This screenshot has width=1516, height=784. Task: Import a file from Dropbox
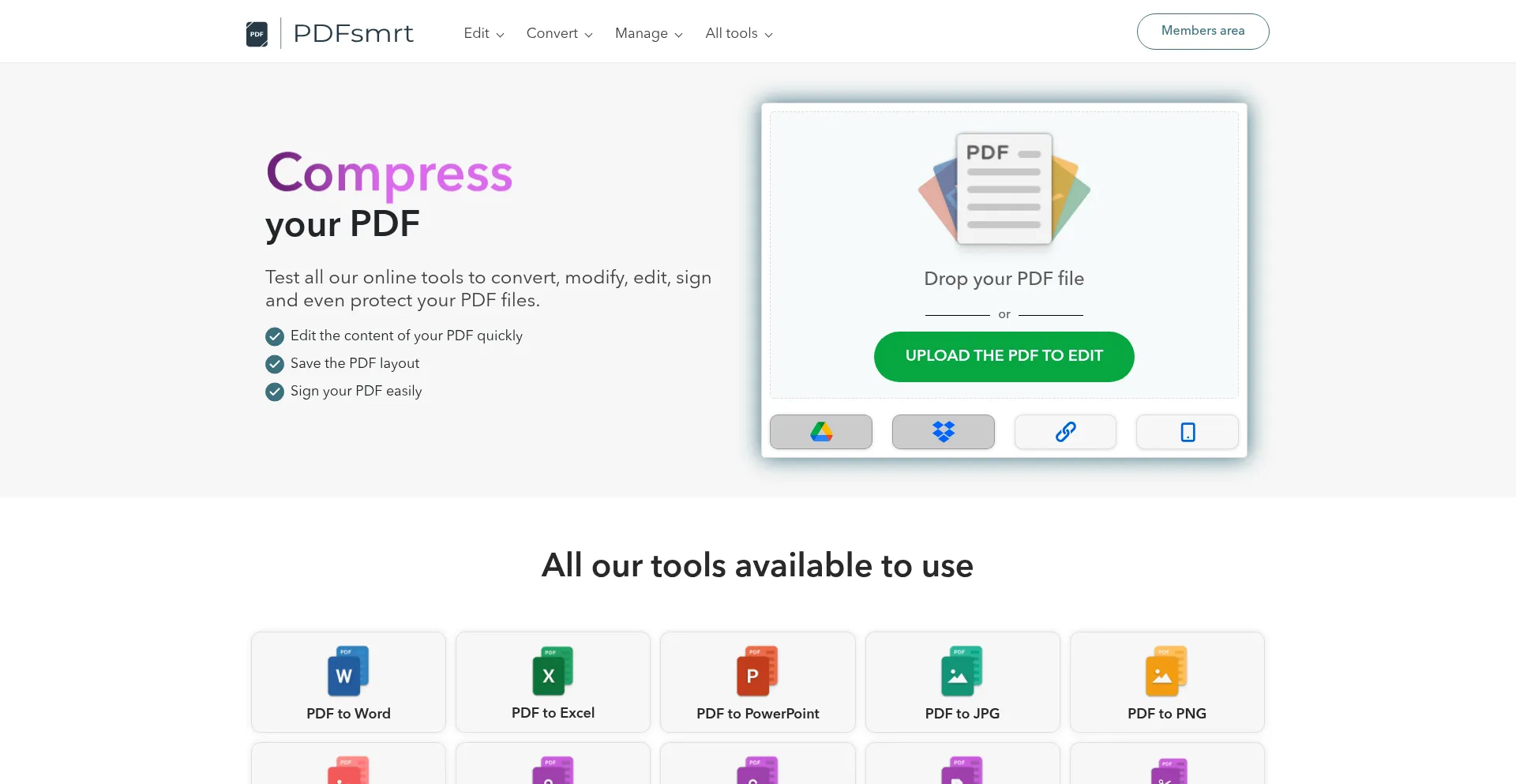(943, 432)
